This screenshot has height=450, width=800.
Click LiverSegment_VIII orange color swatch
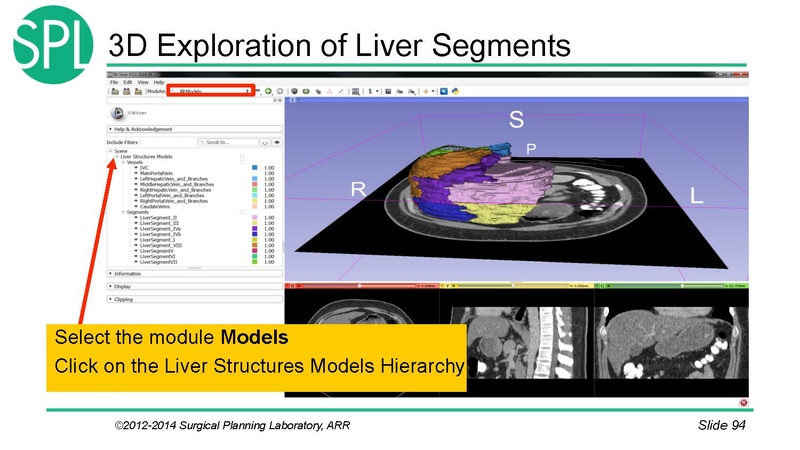click(x=255, y=245)
